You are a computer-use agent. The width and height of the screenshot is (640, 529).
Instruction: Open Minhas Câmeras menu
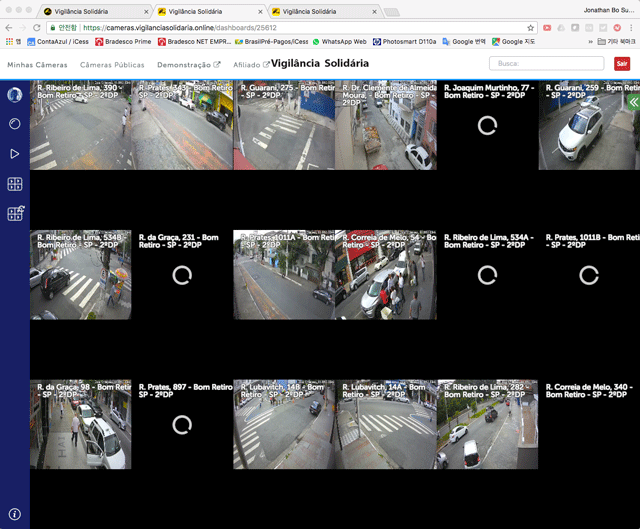[38, 65]
